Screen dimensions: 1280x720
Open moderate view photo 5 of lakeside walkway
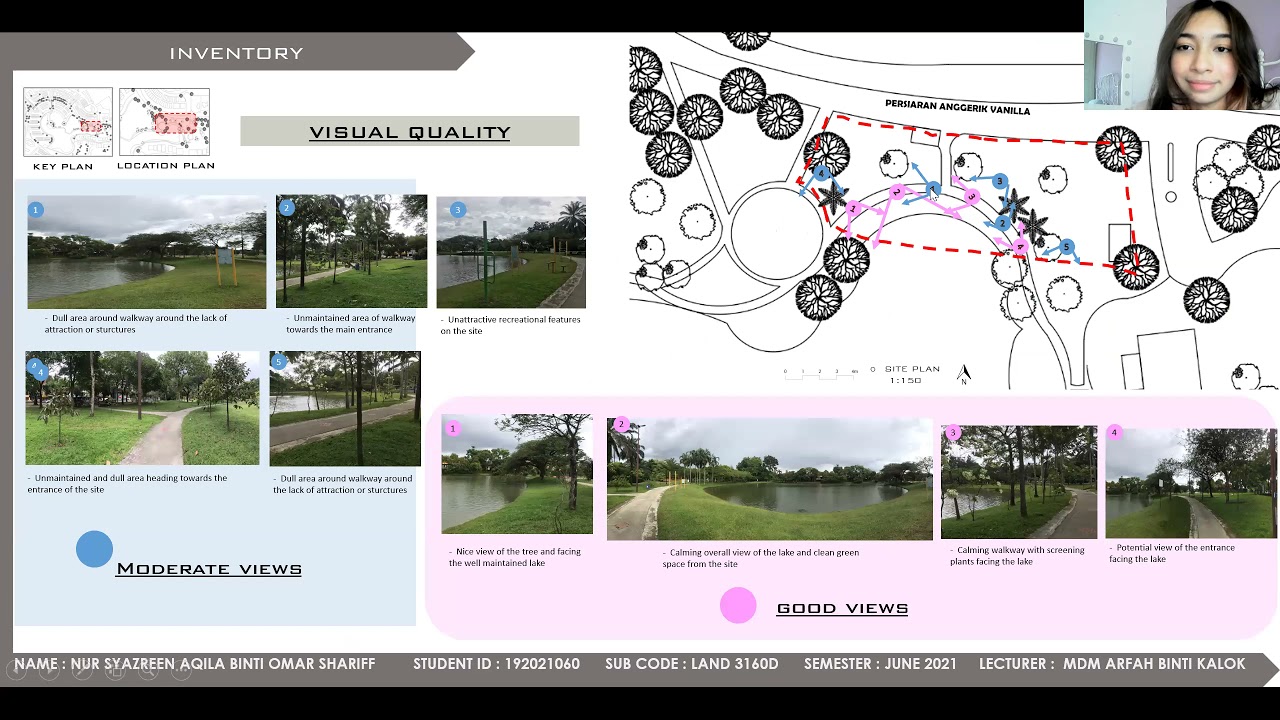(x=345, y=408)
